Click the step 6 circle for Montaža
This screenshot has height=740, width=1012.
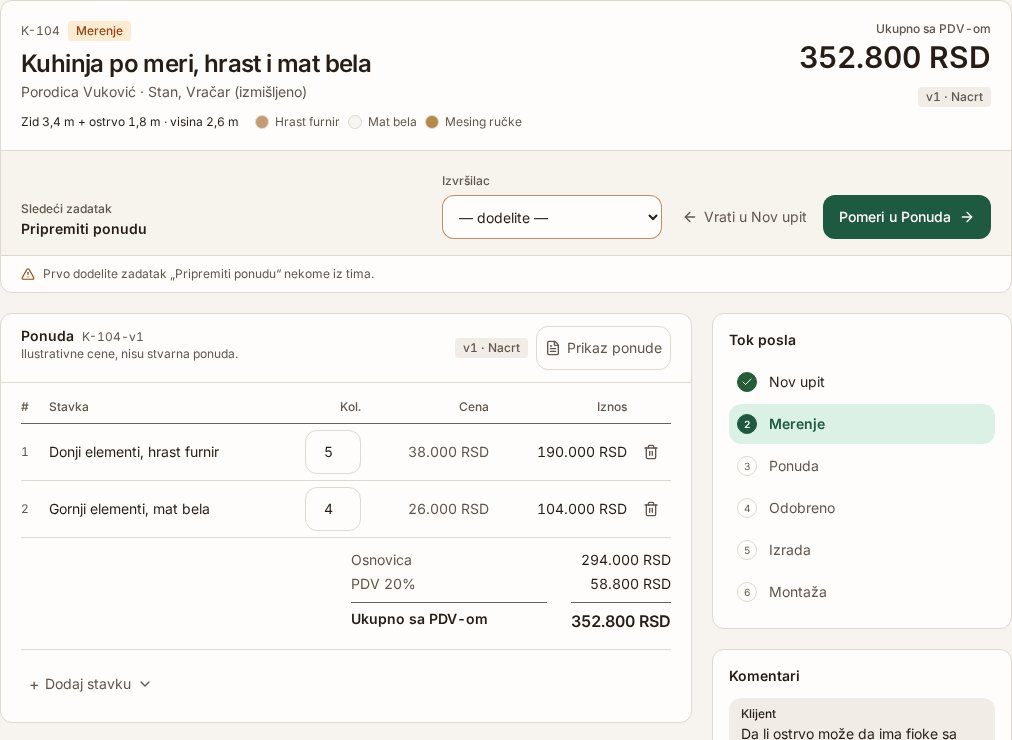tap(747, 592)
